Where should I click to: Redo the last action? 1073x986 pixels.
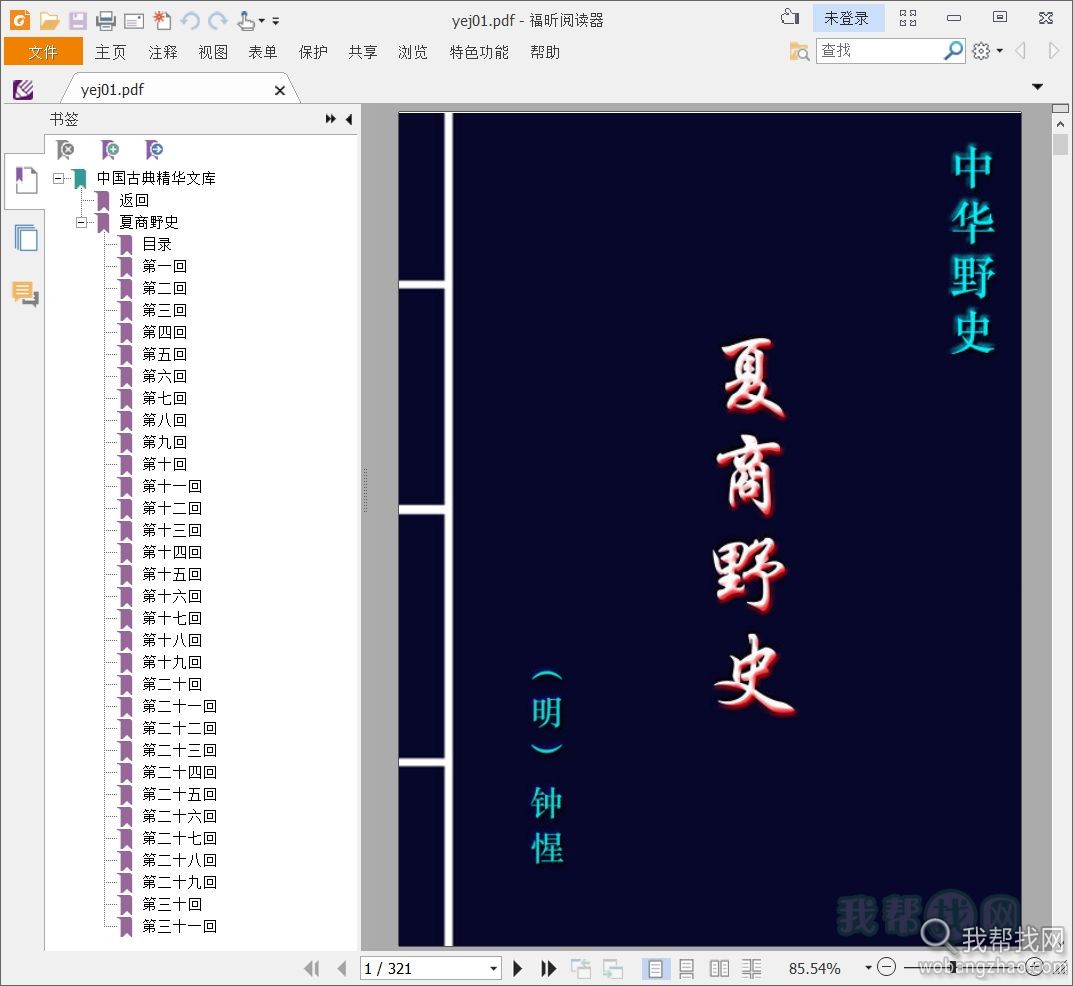tap(218, 21)
